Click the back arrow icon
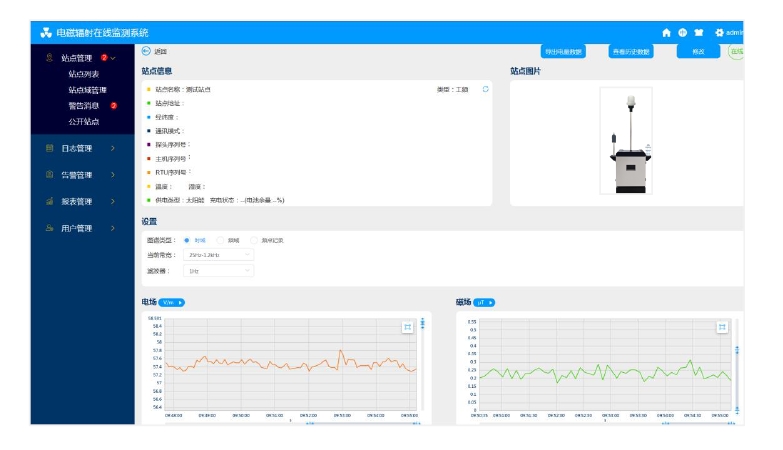The height and width of the screenshot is (450, 783). pyautogui.click(x=146, y=51)
